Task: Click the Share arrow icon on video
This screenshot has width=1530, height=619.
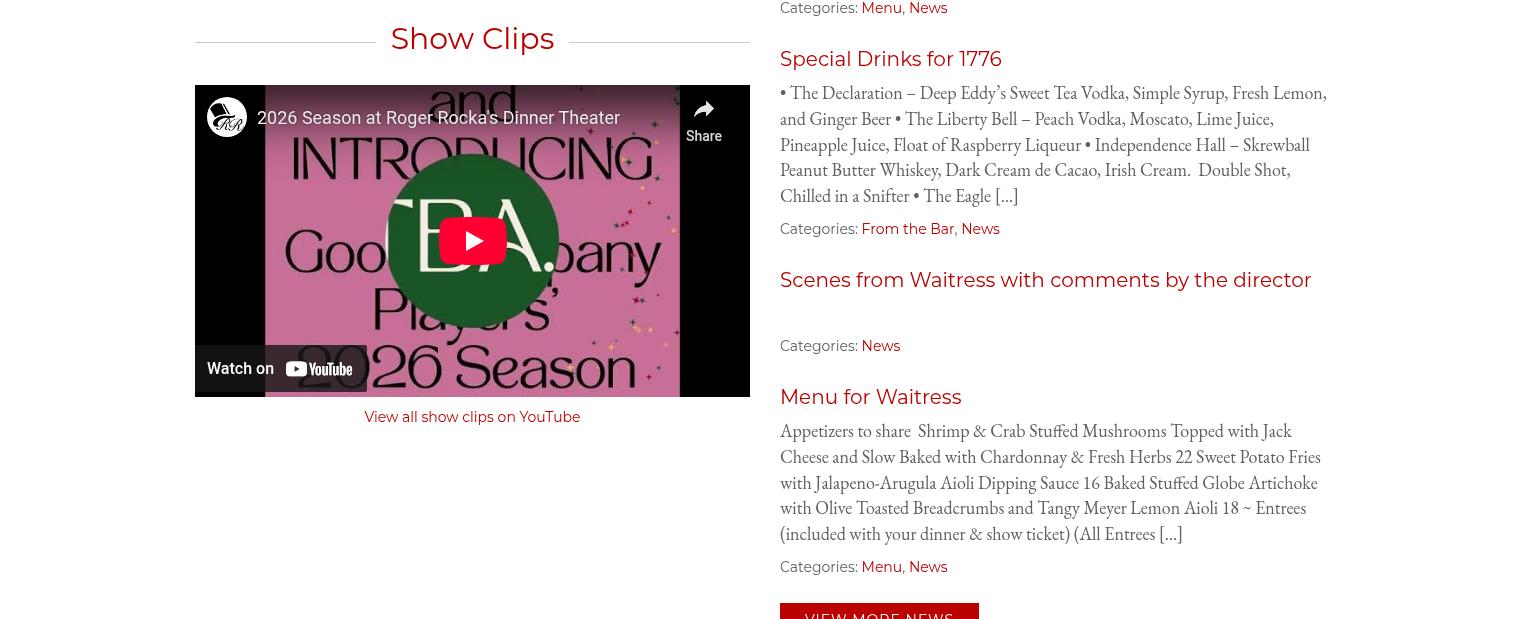Action: coord(704,110)
